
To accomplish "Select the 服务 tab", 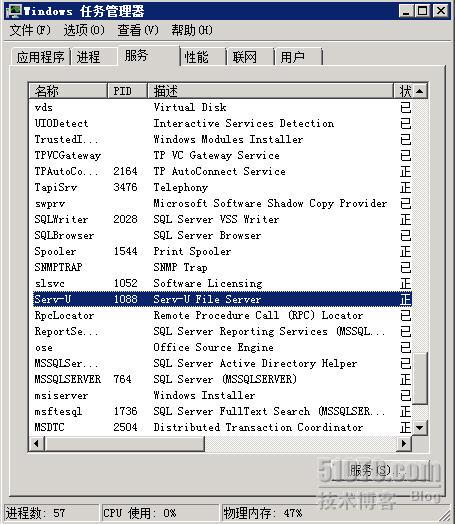I will click(x=149, y=55).
